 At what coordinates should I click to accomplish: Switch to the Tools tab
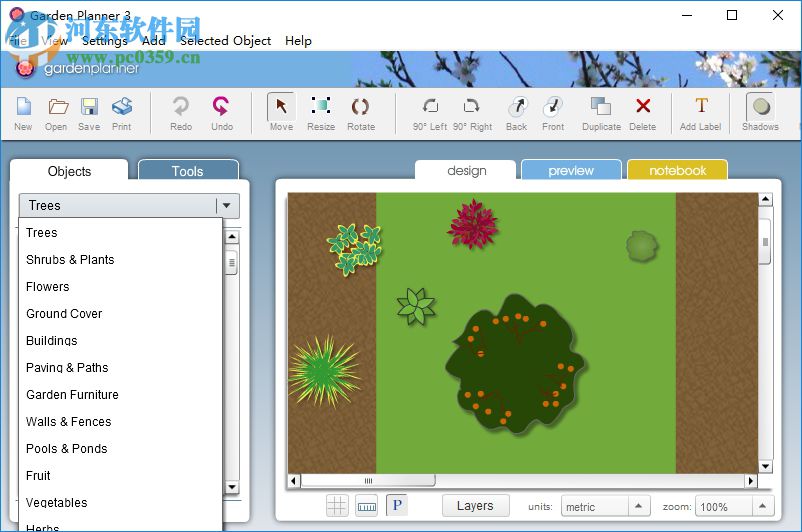coord(188,171)
